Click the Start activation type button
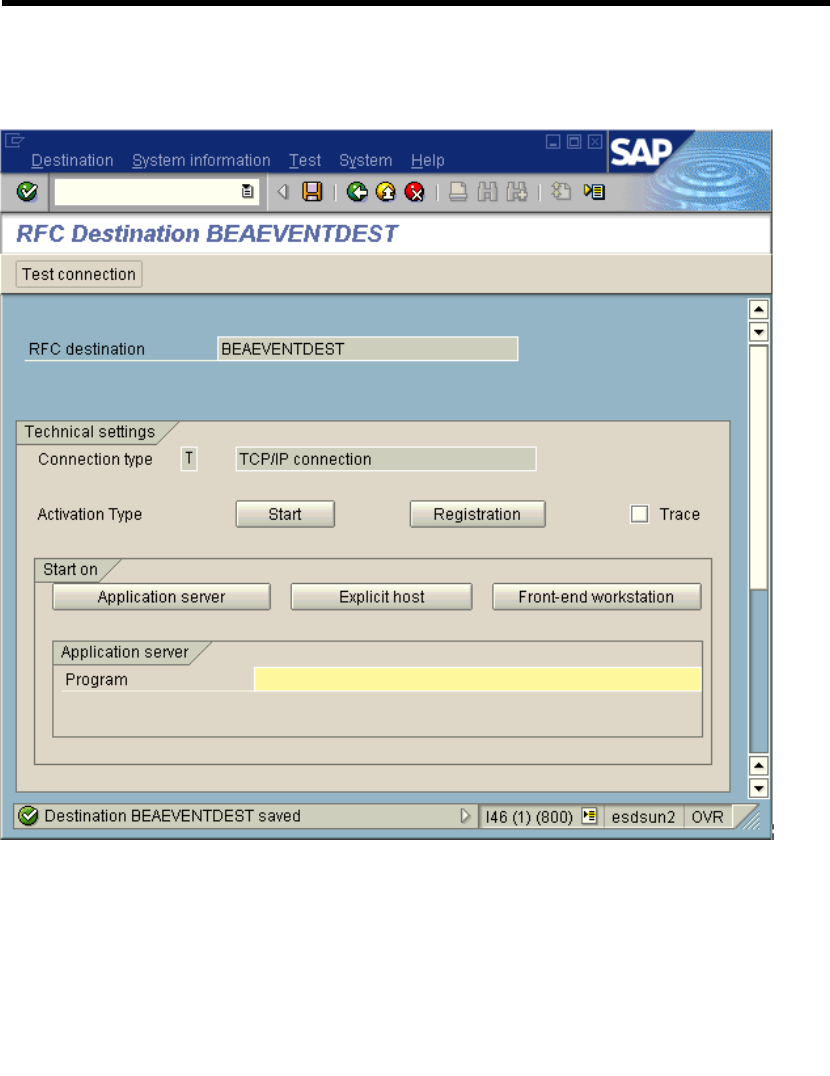Image resolution: width=830 pixels, height=1076 pixels. pos(285,514)
